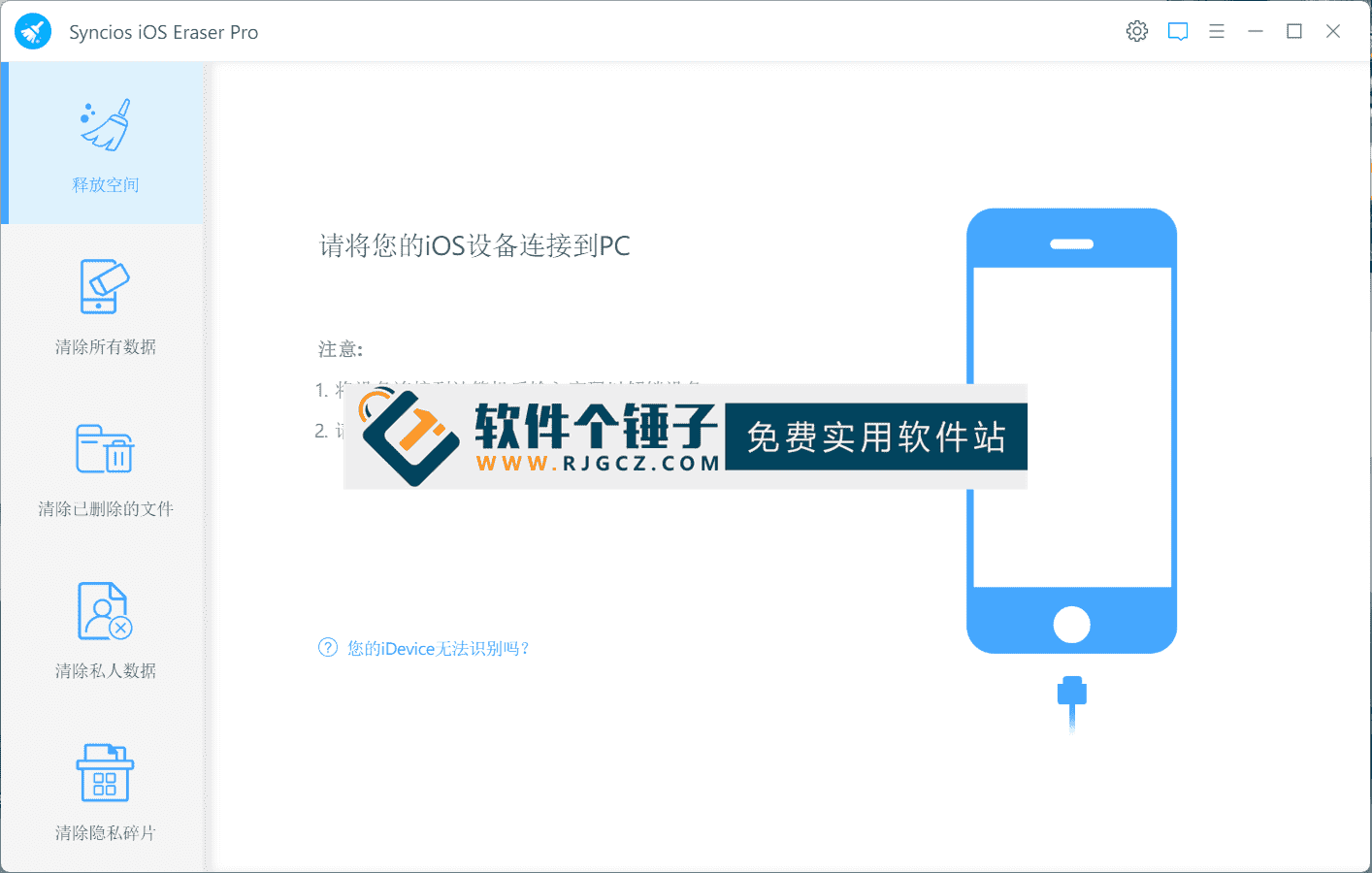Open 清除私人数据 (Erase Private Data) tool
This screenshot has width=1372, height=873.
(x=104, y=630)
